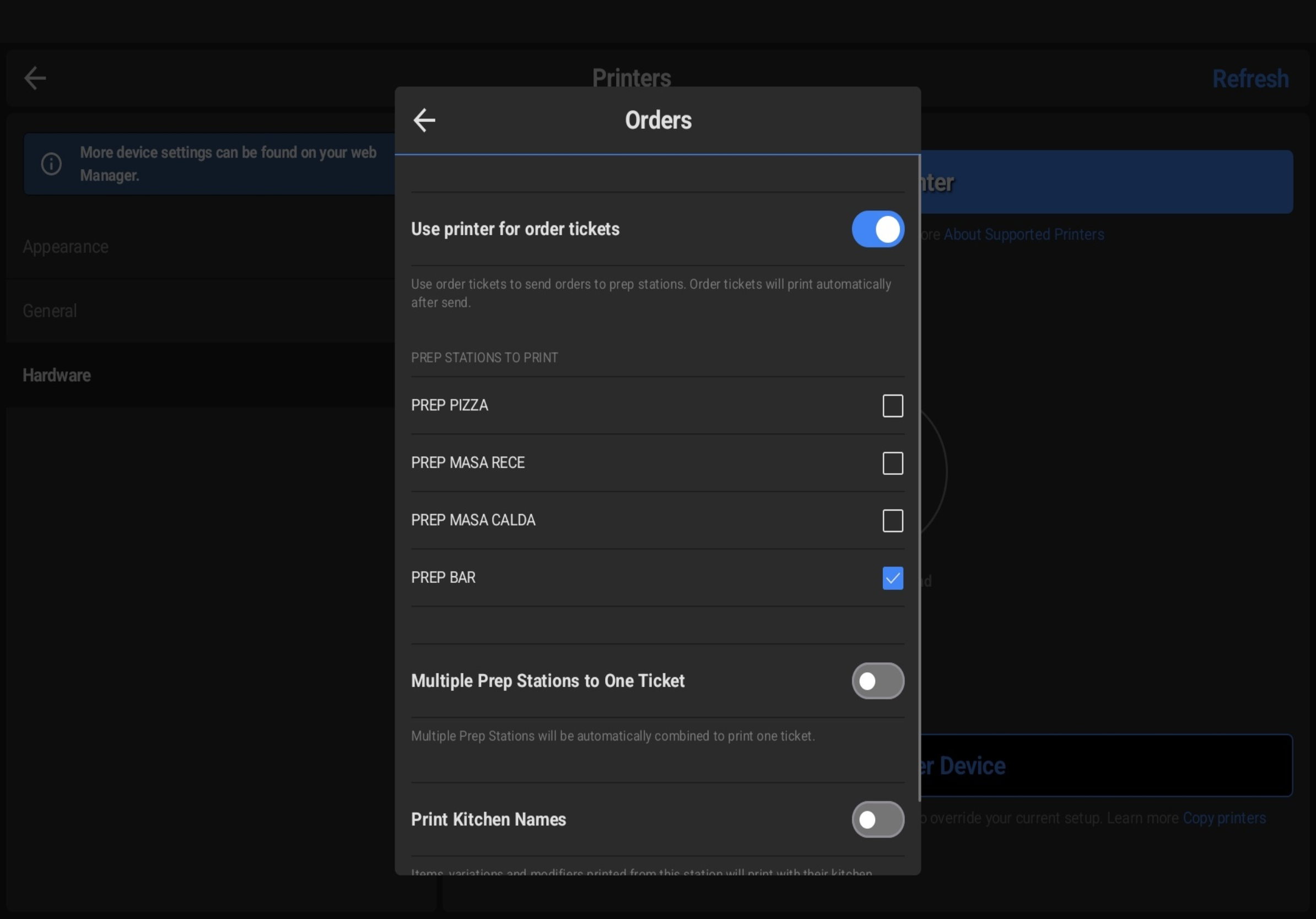
Task: Turn on Print Kitchen Names switch
Action: point(877,819)
